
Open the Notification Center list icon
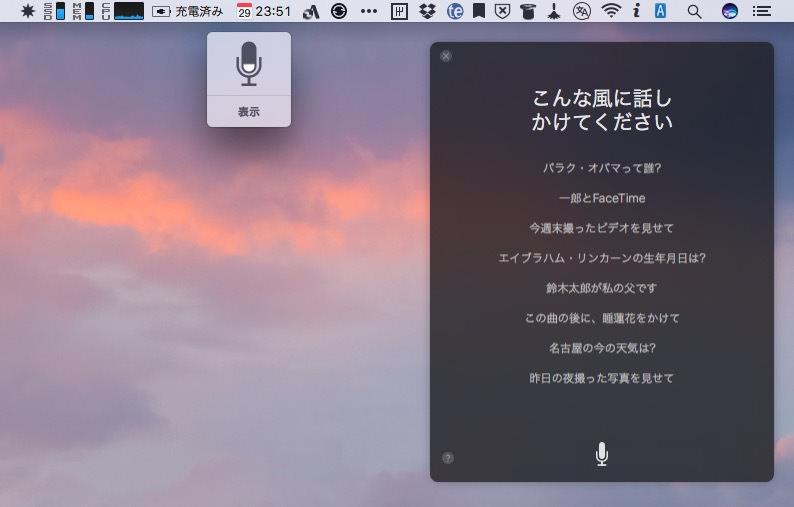(x=762, y=11)
